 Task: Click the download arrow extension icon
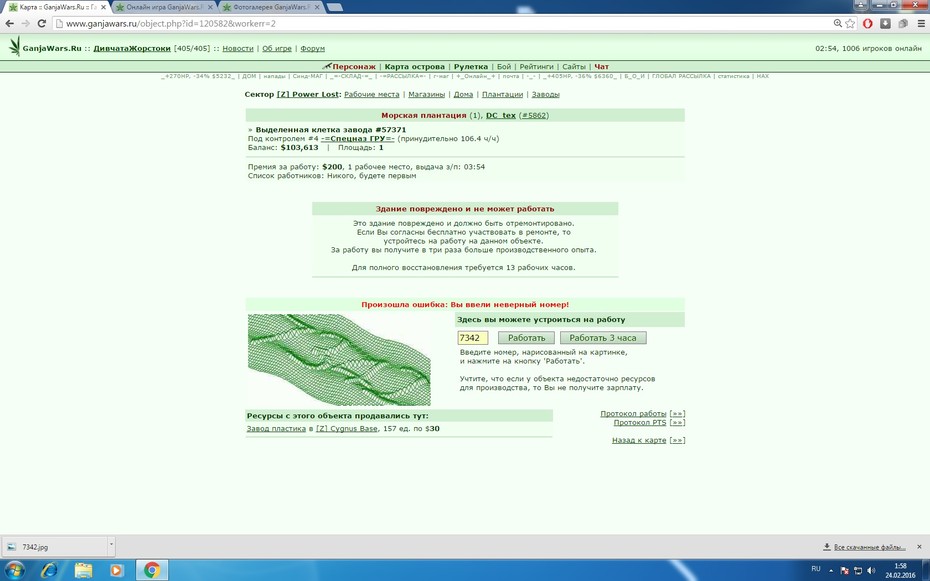(885, 24)
